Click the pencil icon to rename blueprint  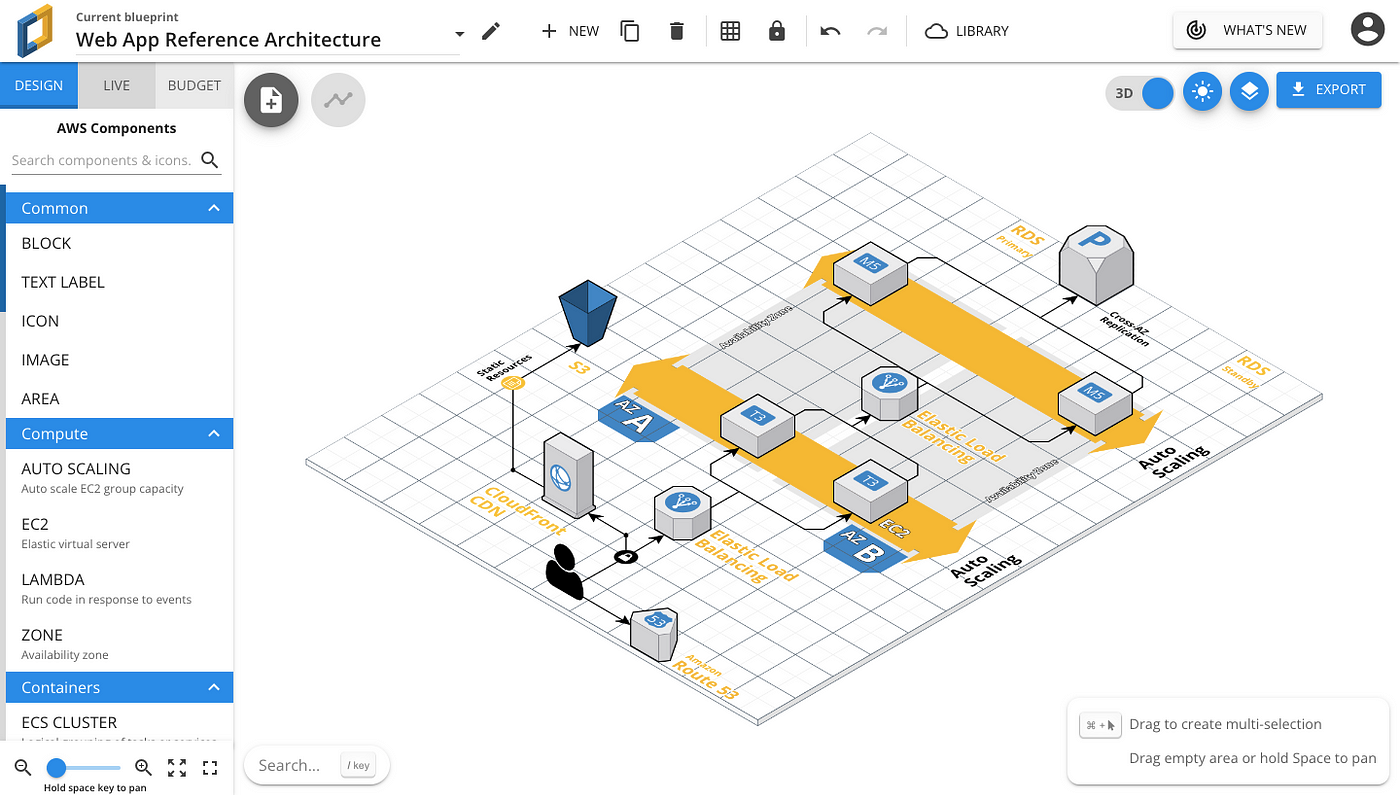click(x=490, y=31)
